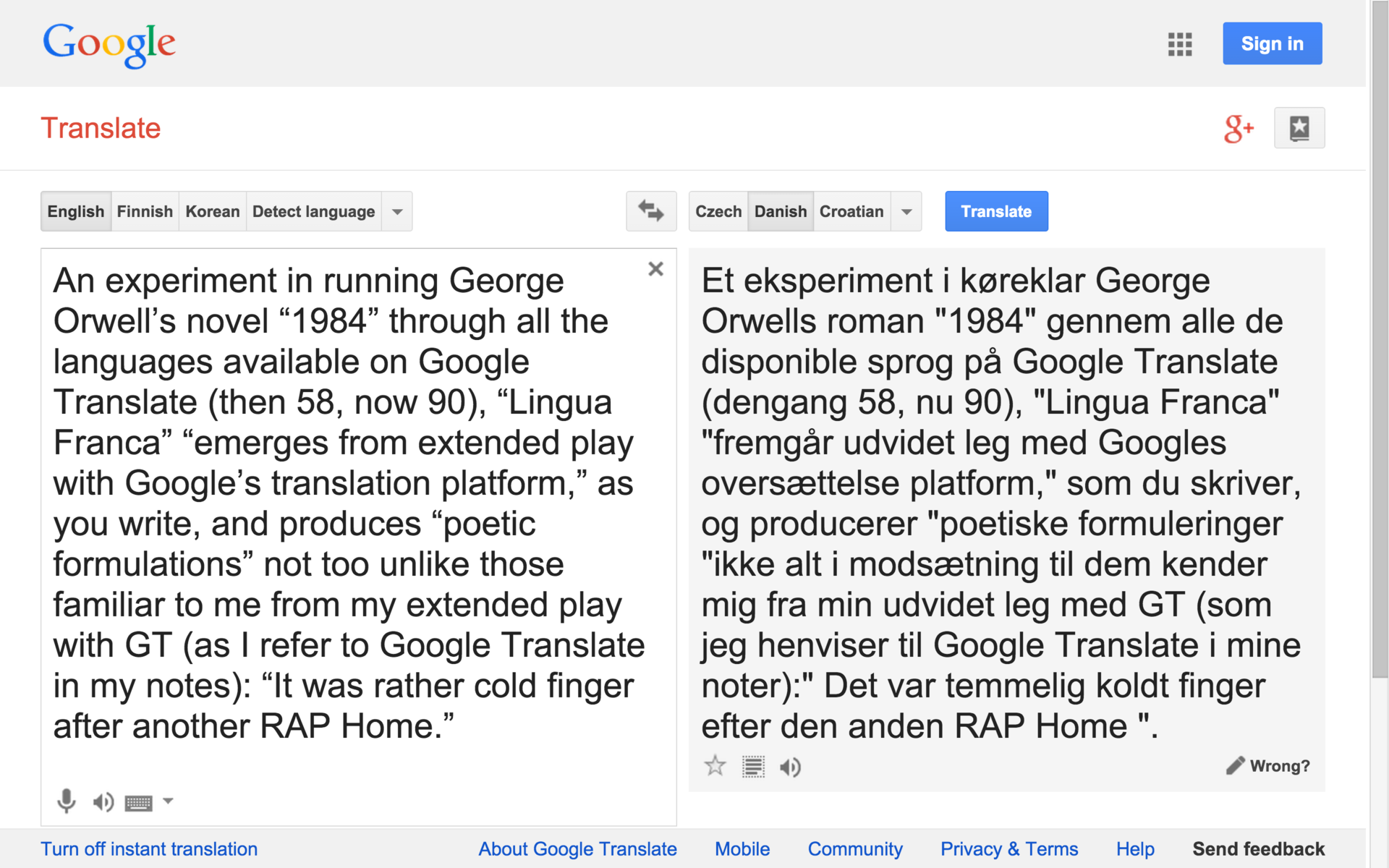Click the microphone voice input icon

pyautogui.click(x=66, y=801)
